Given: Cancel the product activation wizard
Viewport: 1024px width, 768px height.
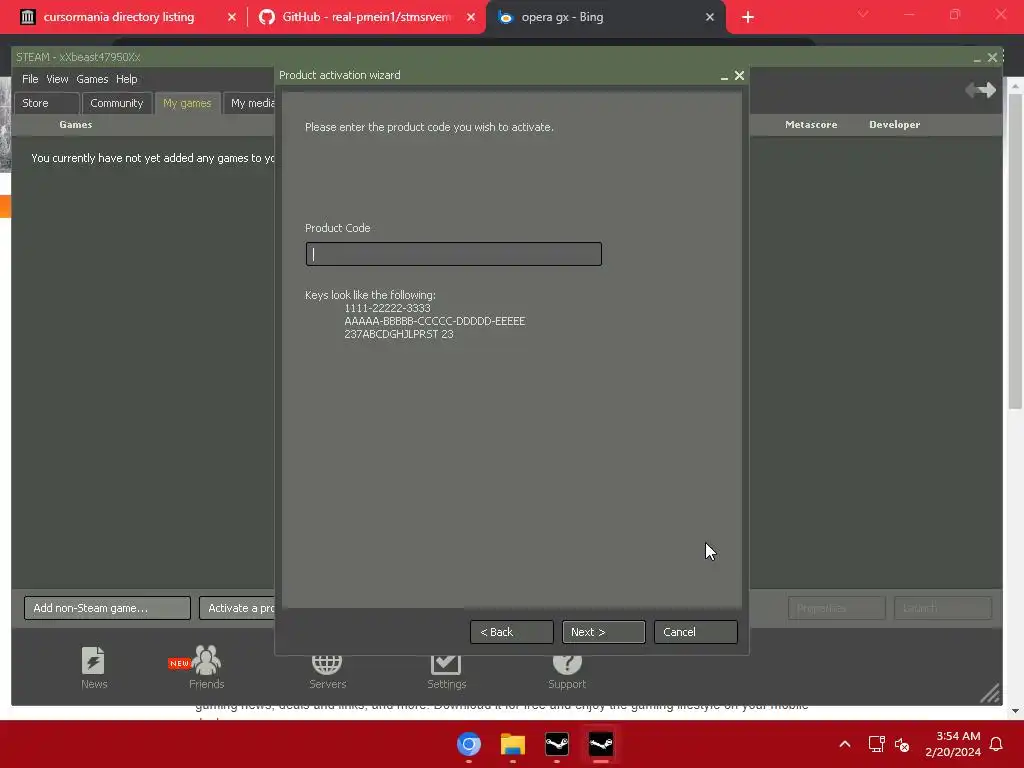Looking at the screenshot, I should [696, 632].
